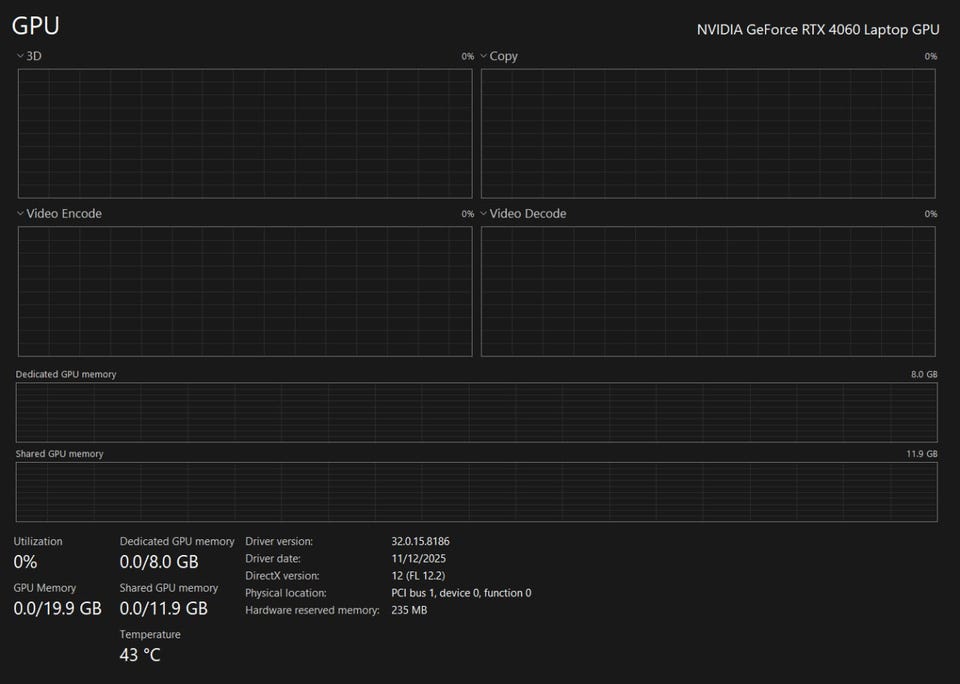Click the driver version number 32.0.15.8186
Image resolution: width=960 pixels, height=684 pixels.
[x=420, y=541]
